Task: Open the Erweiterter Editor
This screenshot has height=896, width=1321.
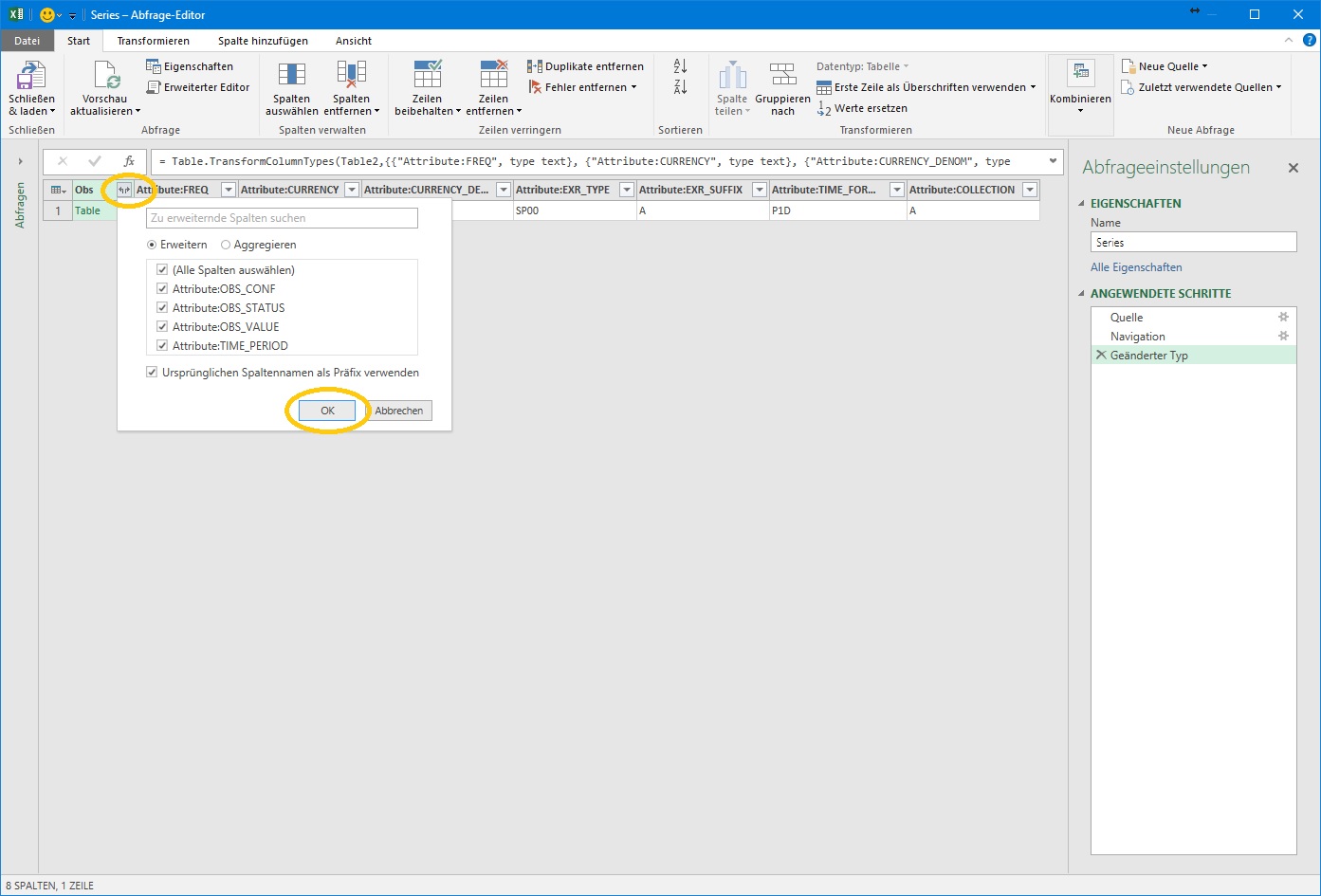Action: point(197,87)
